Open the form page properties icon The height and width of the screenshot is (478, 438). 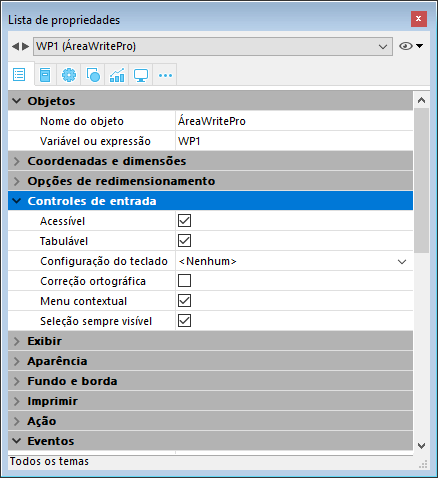pos(45,75)
